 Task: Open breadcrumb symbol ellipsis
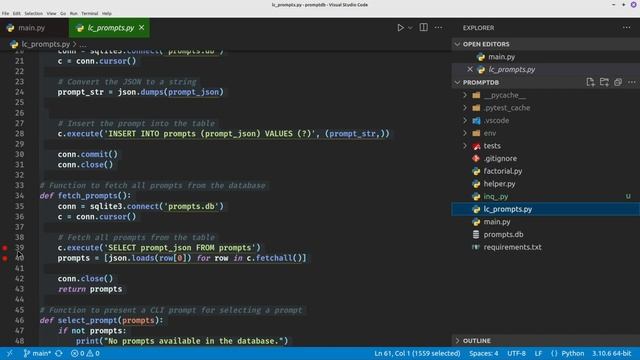(x=83, y=44)
